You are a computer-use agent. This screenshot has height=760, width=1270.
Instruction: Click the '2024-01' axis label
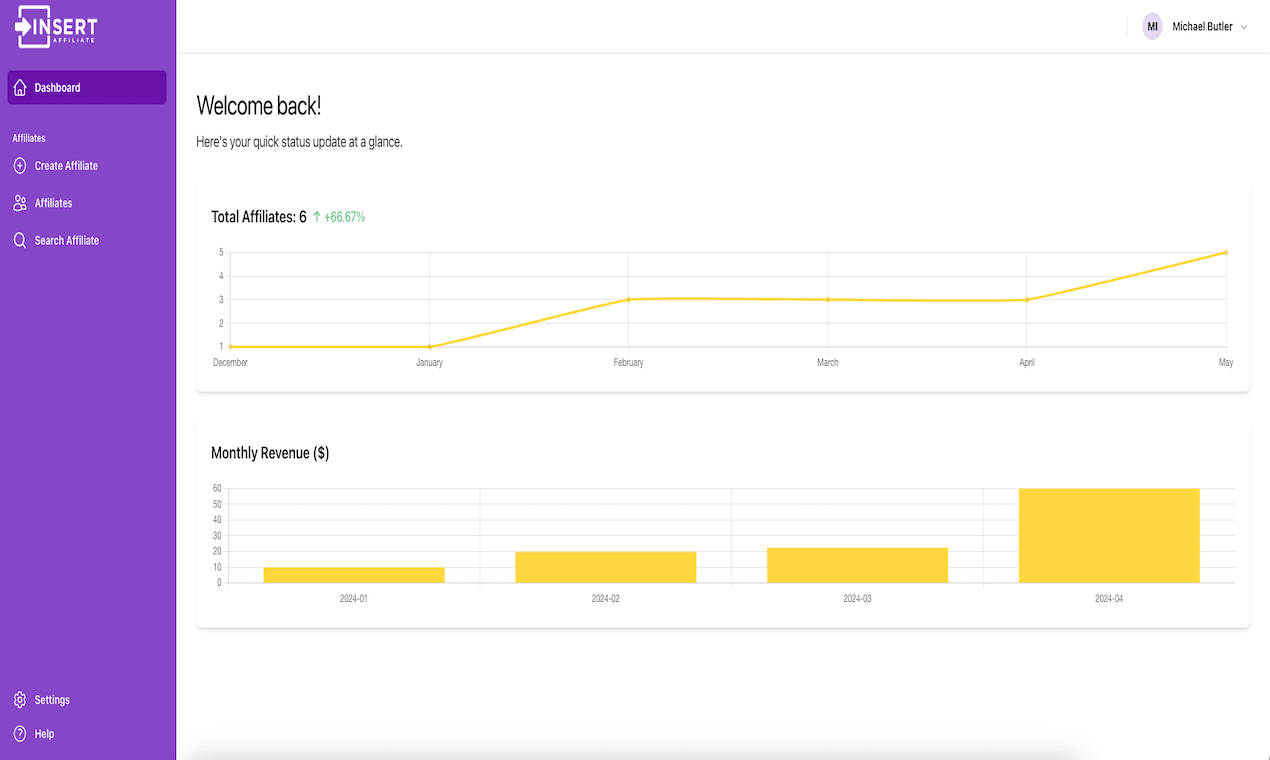(354, 599)
